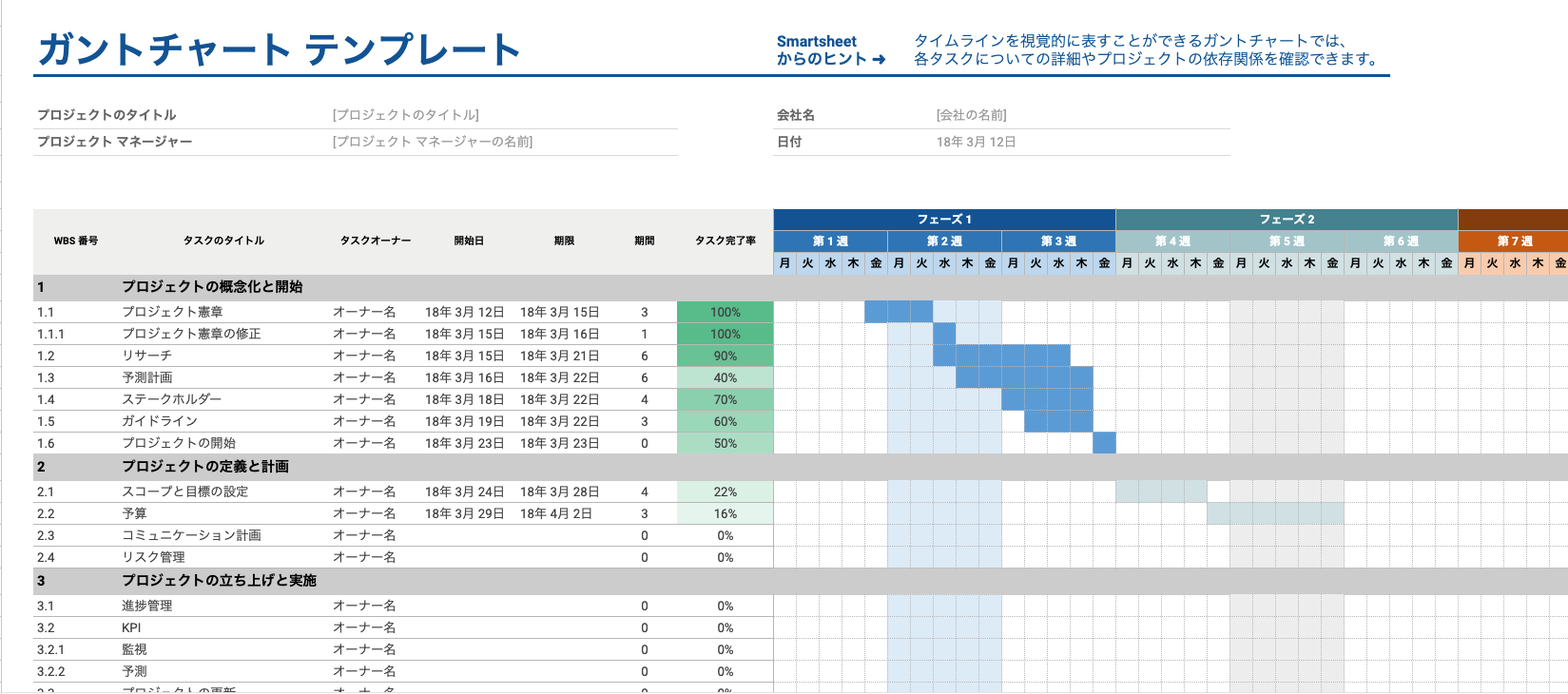Screen dimensions: 1568x694
Task: Select the オーナー名 cell in the KPI row
Action: point(364,627)
